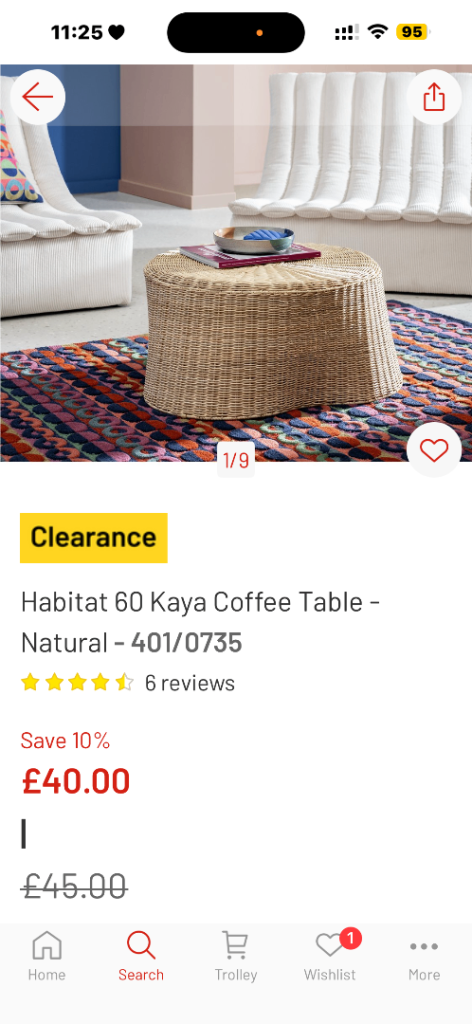Click the star rating icons
The image size is (472, 1024).
click(77, 683)
